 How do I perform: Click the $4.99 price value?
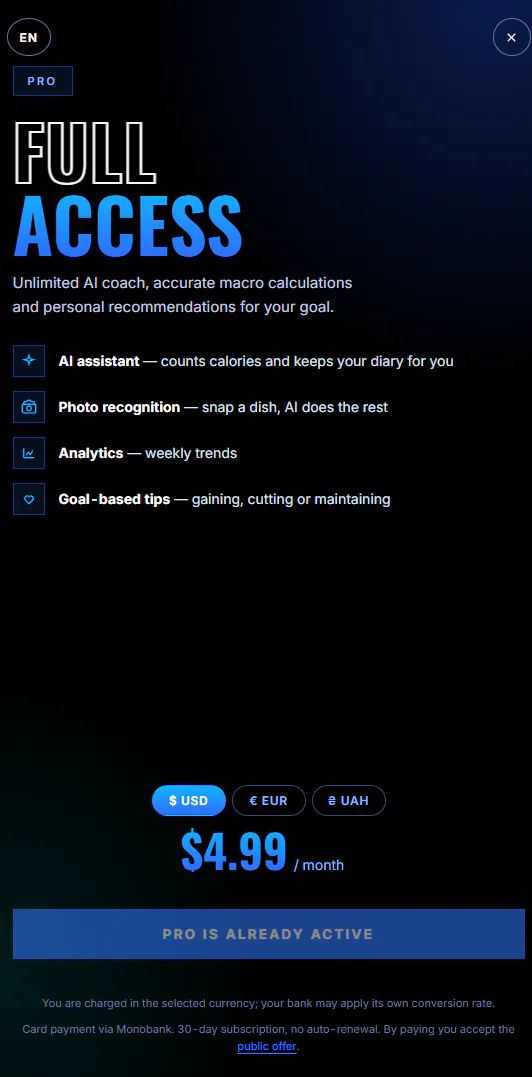tap(233, 852)
